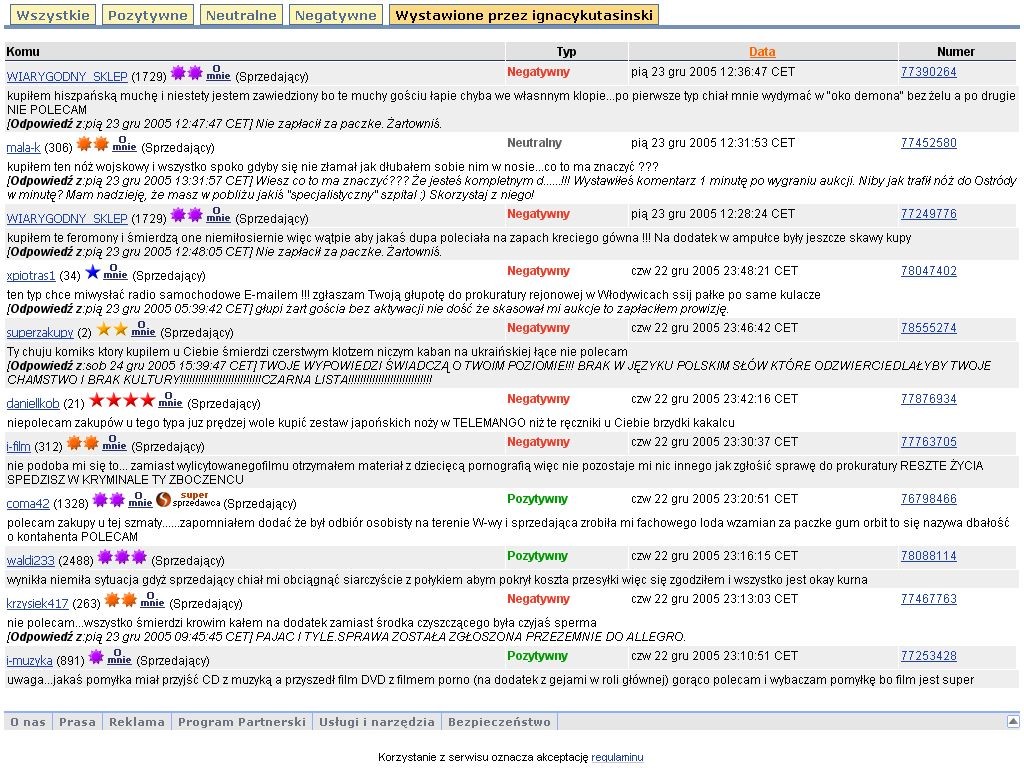The height and width of the screenshot is (768, 1024).
Task: Click the 'O mnie' icon beside mala-k
Action: tap(124, 145)
